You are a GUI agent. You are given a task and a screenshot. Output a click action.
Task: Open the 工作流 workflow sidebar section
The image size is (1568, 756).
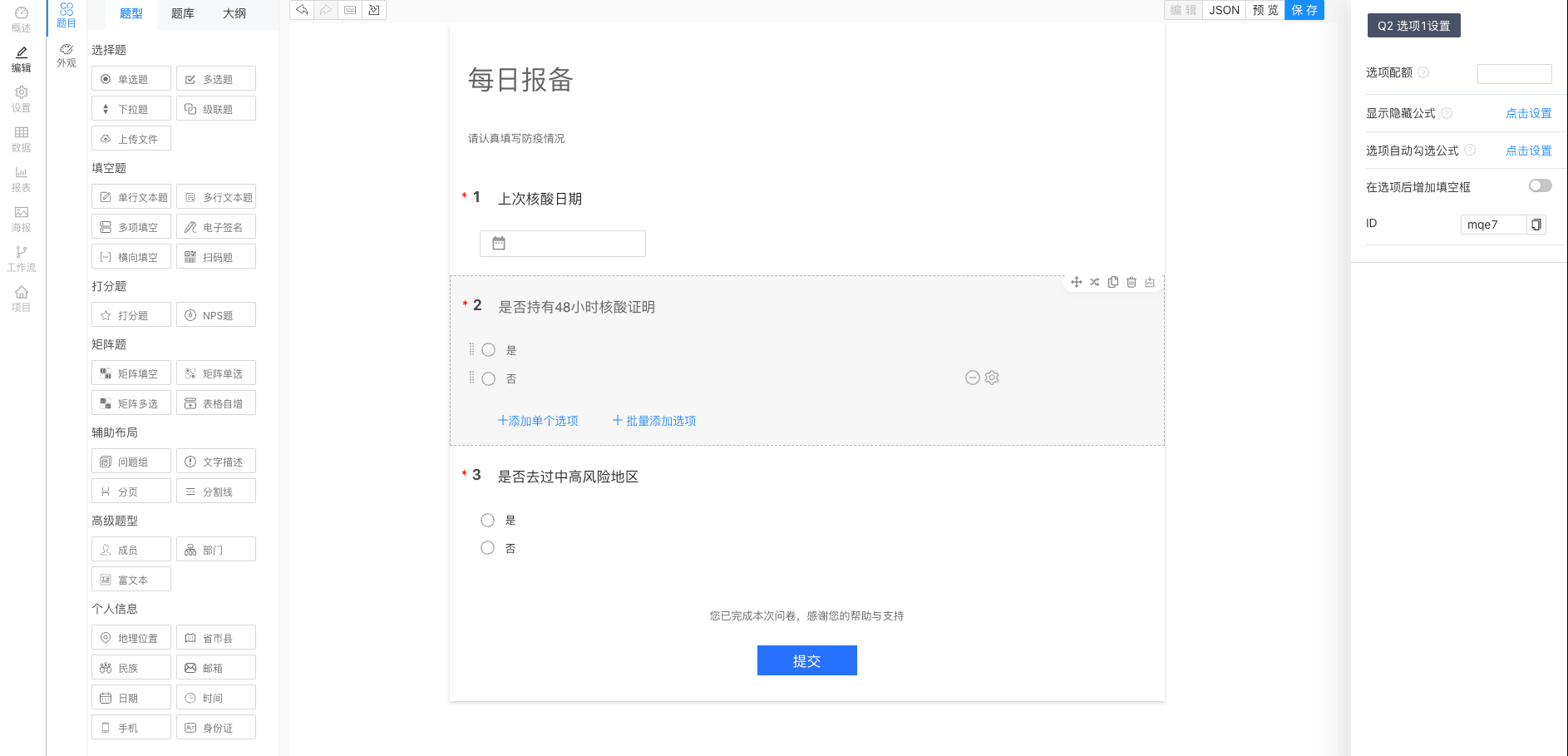[22, 259]
